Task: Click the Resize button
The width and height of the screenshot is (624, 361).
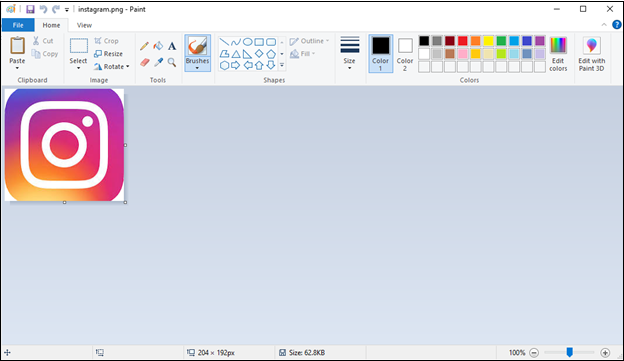Action: pos(108,54)
